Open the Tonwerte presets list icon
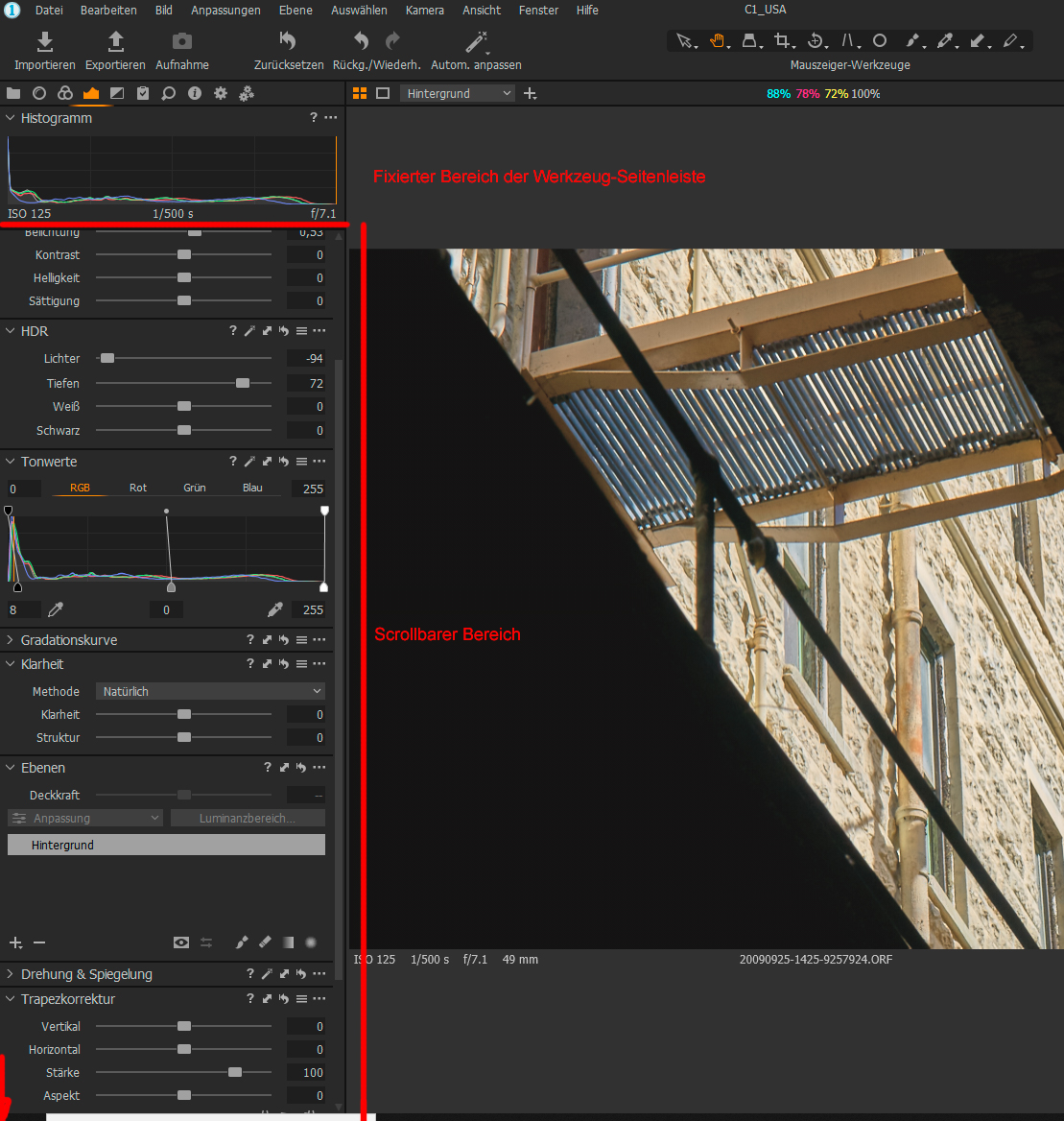 301,462
